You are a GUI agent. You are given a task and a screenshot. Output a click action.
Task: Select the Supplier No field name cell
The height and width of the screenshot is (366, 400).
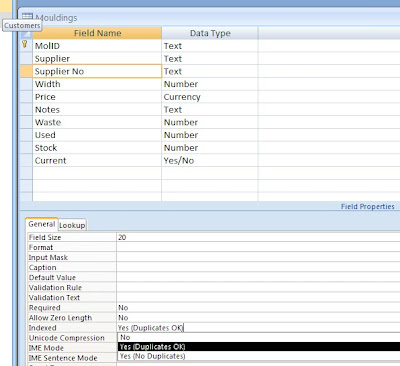97,71
